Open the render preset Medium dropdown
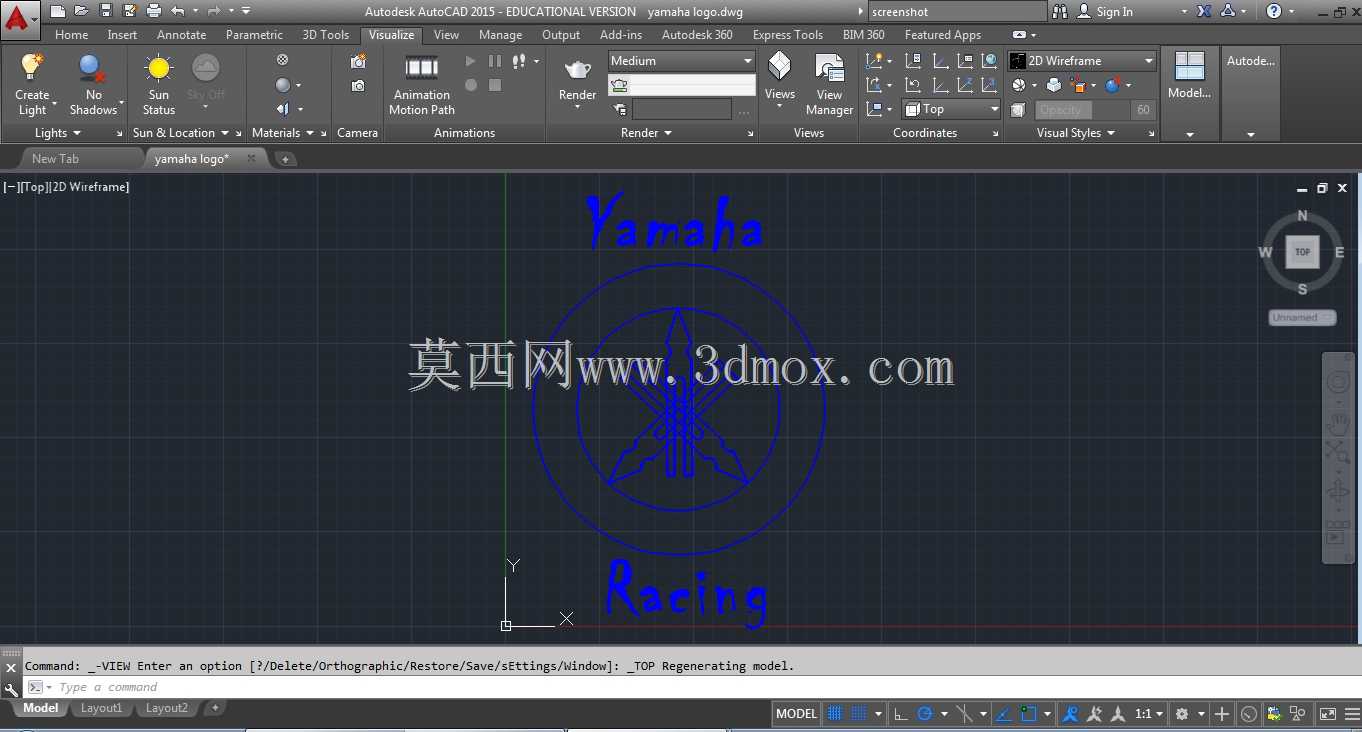This screenshot has height=732, width=1362. click(681, 61)
